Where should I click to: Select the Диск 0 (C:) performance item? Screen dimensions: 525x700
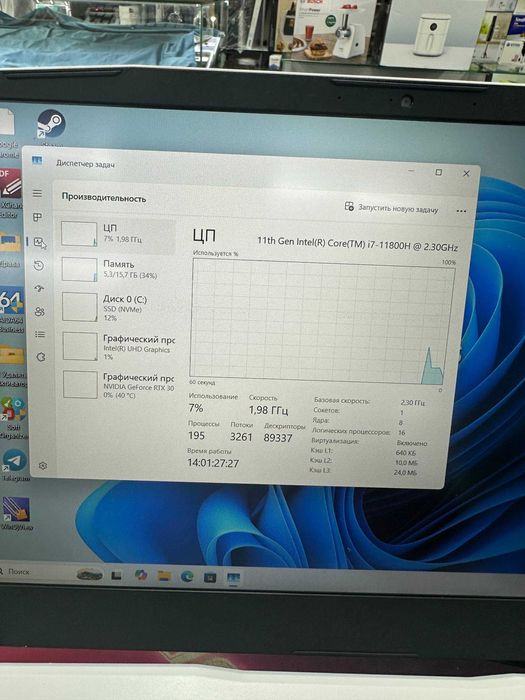[117, 308]
